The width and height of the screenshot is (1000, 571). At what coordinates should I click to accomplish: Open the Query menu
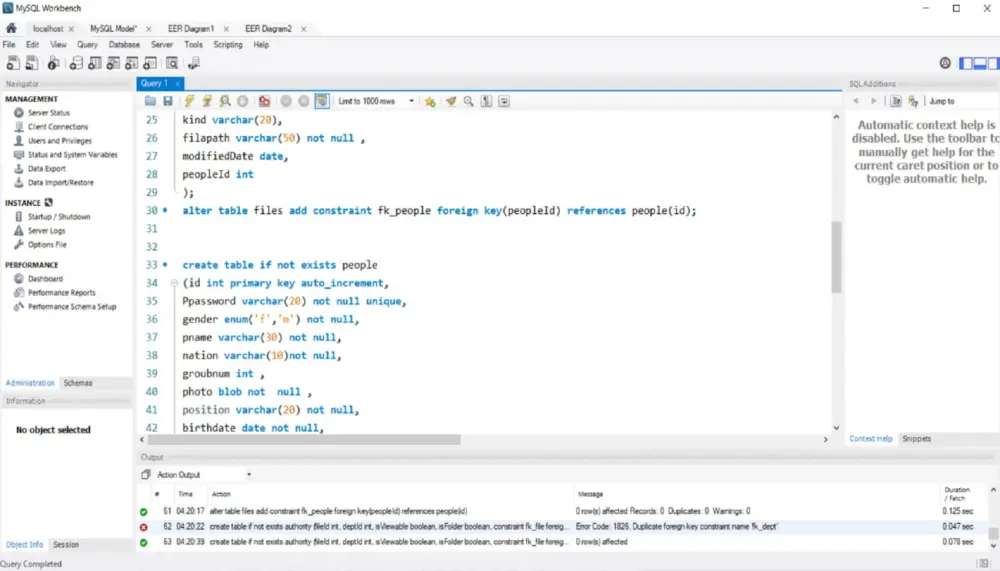[87, 45]
